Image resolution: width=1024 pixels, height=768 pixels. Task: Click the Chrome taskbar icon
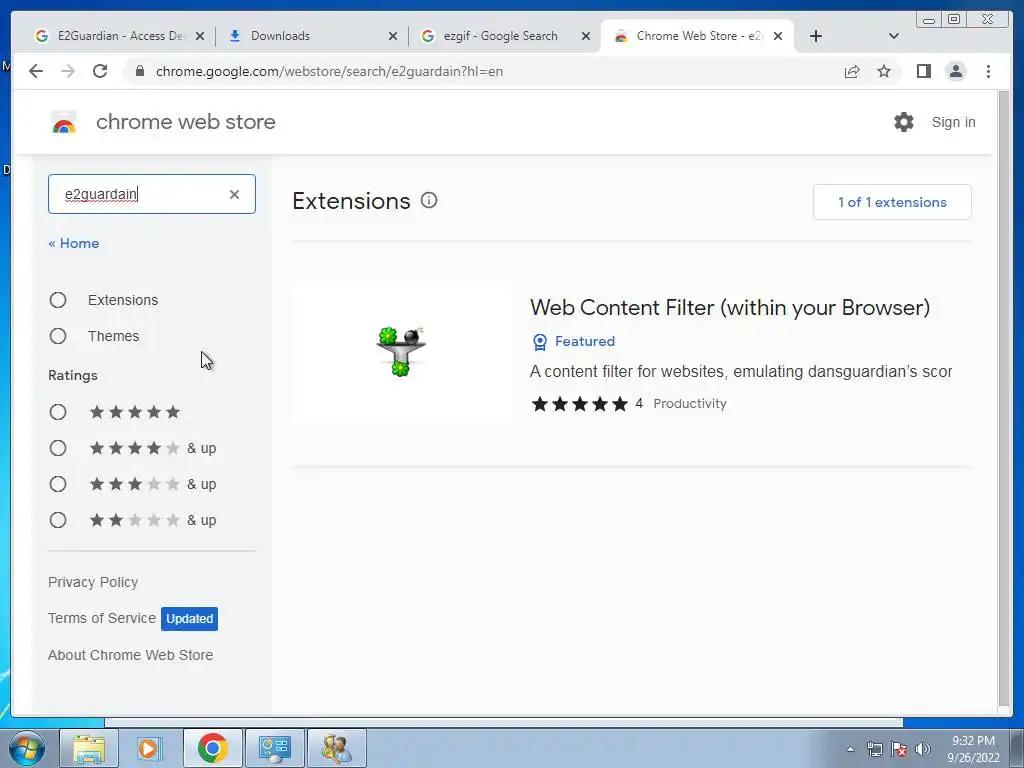(212, 748)
